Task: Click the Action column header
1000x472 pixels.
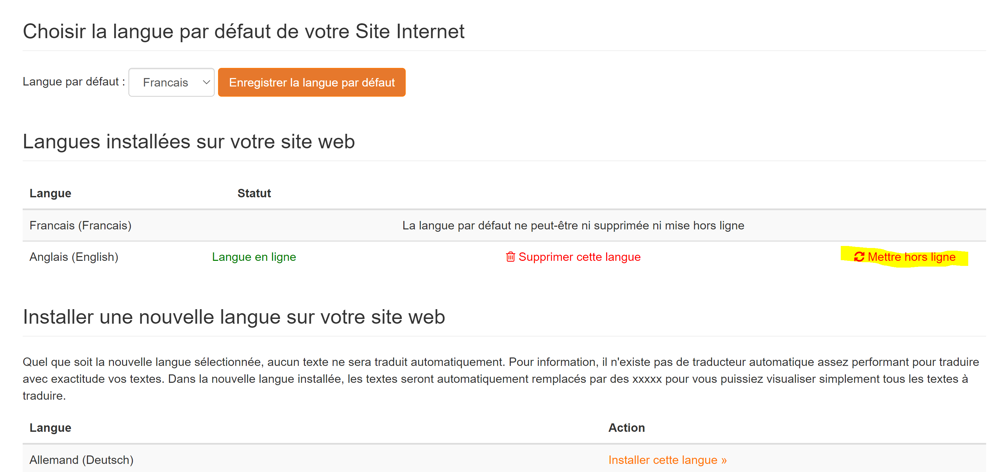Action: [x=626, y=428]
